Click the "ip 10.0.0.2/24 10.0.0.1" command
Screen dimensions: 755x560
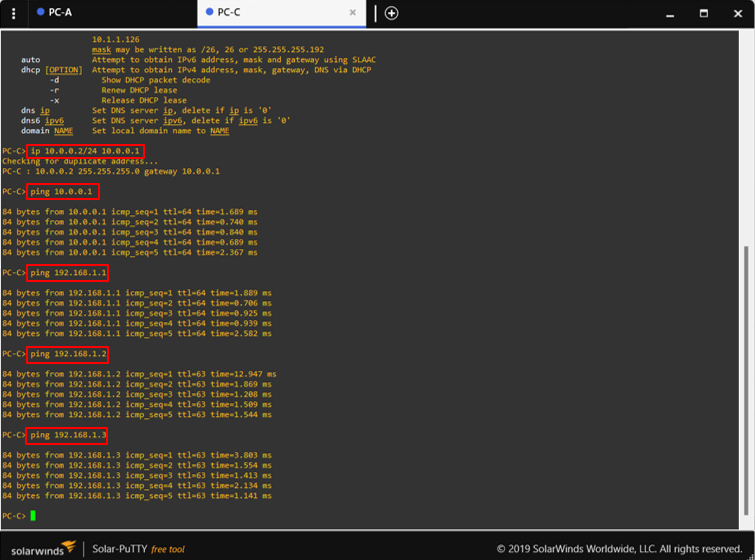(x=85, y=151)
